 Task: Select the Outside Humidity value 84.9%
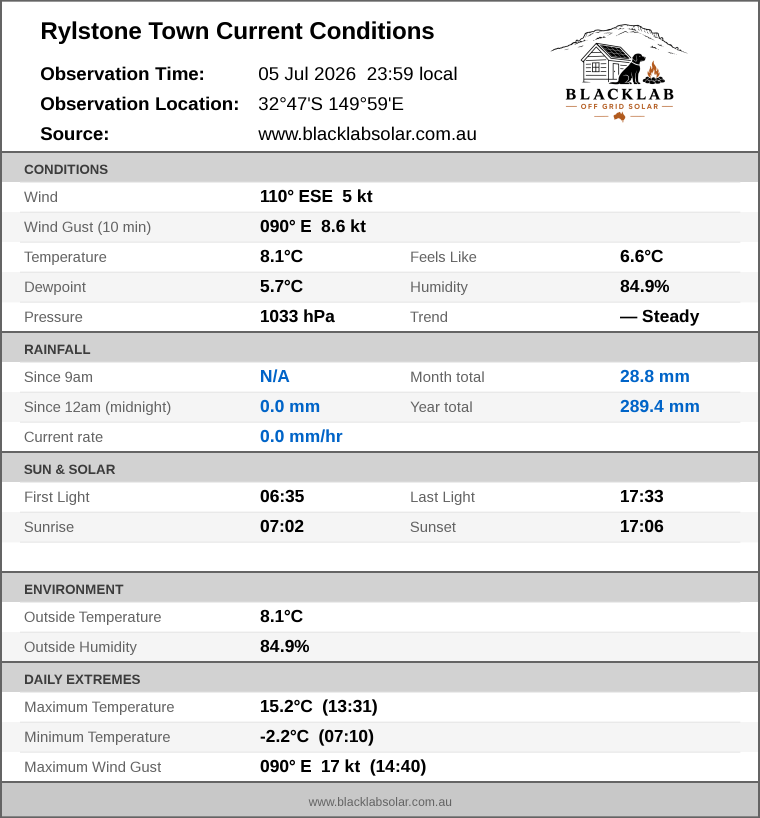pyautogui.click(x=285, y=646)
